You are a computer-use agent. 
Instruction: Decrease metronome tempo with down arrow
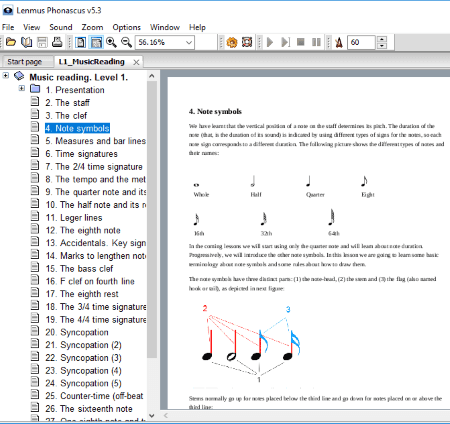point(382,46)
